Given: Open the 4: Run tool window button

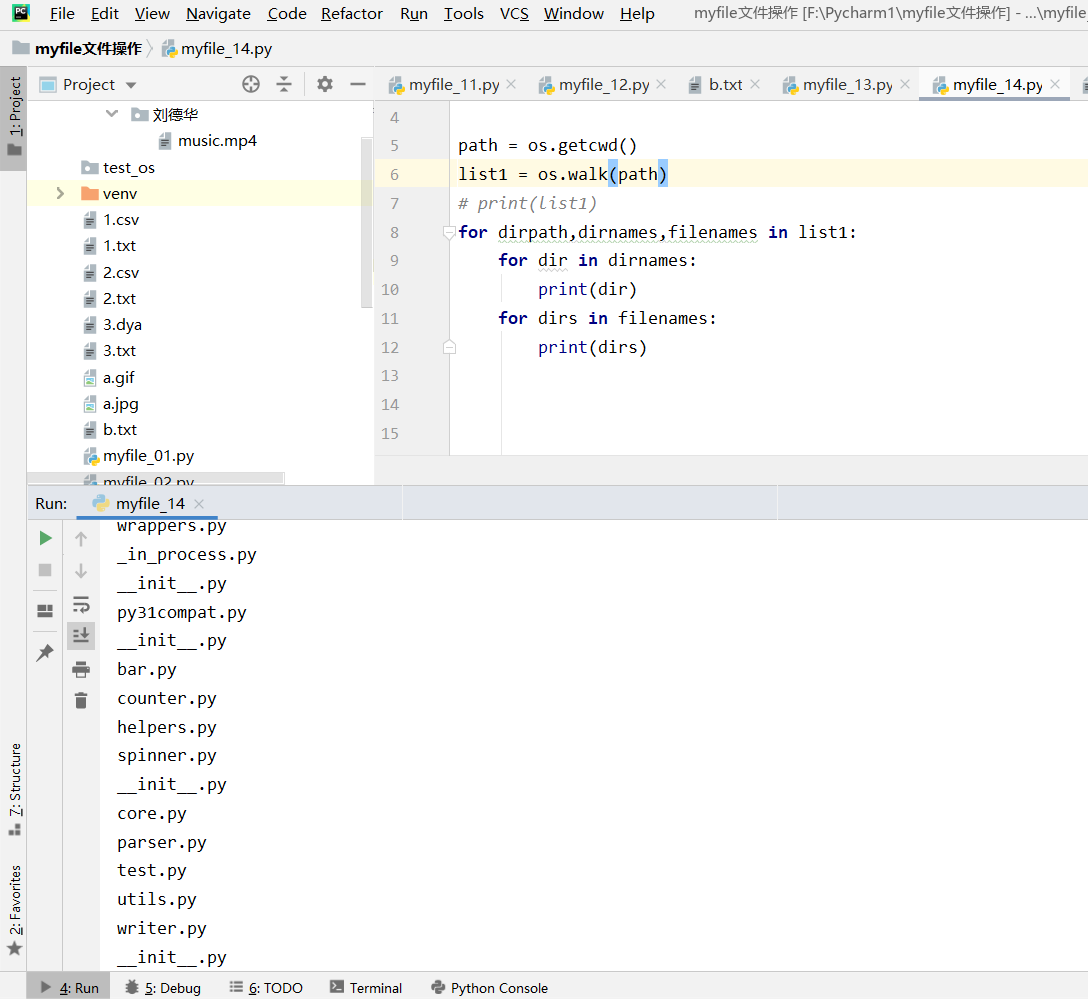Looking at the screenshot, I should (69, 988).
